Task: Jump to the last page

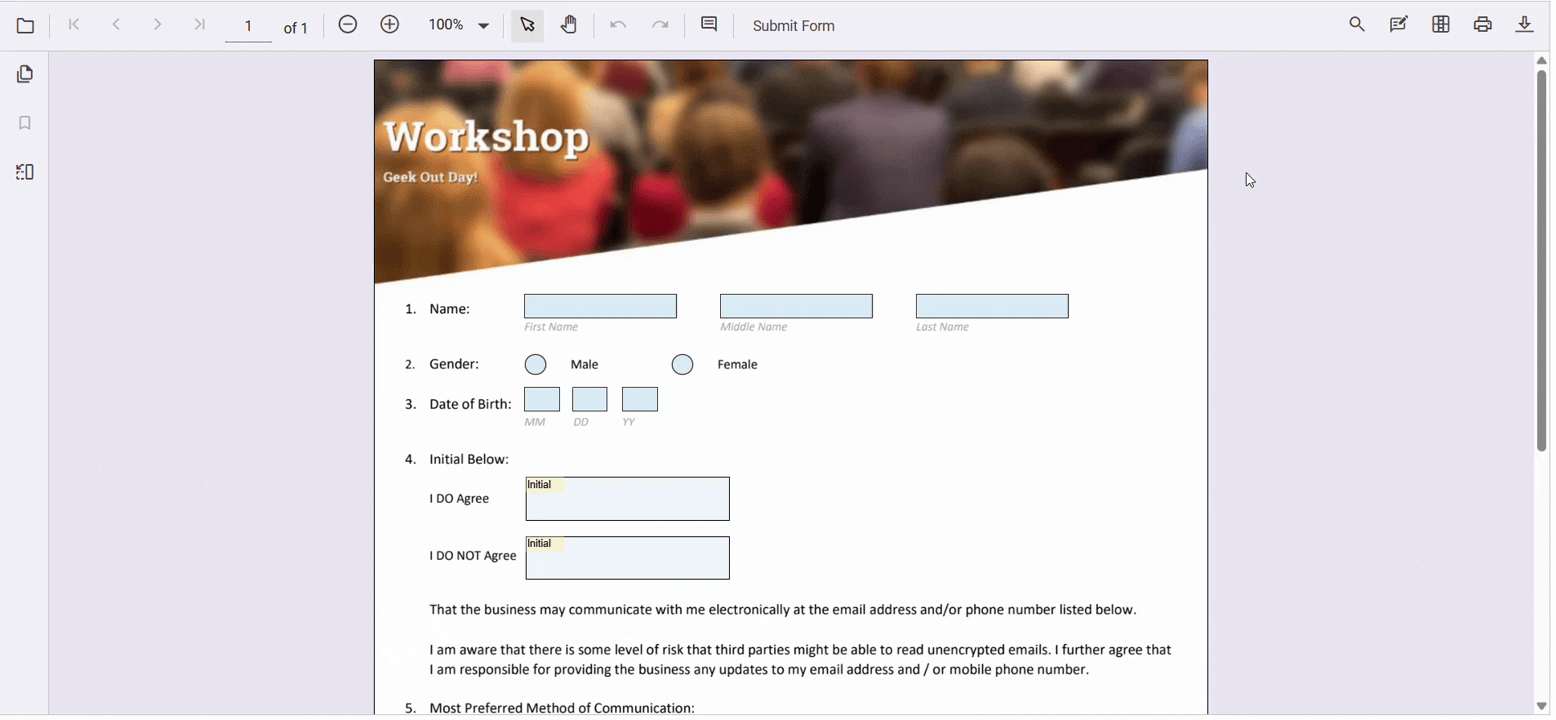Action: (x=199, y=24)
